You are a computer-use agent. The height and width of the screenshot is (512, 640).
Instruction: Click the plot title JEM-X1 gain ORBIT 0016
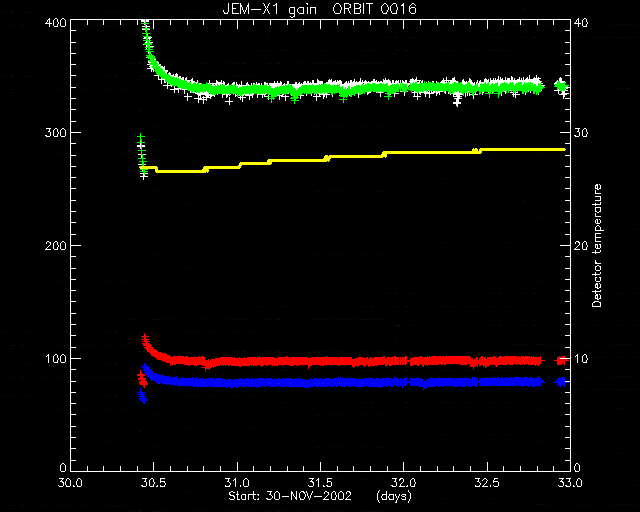pyautogui.click(x=320, y=9)
